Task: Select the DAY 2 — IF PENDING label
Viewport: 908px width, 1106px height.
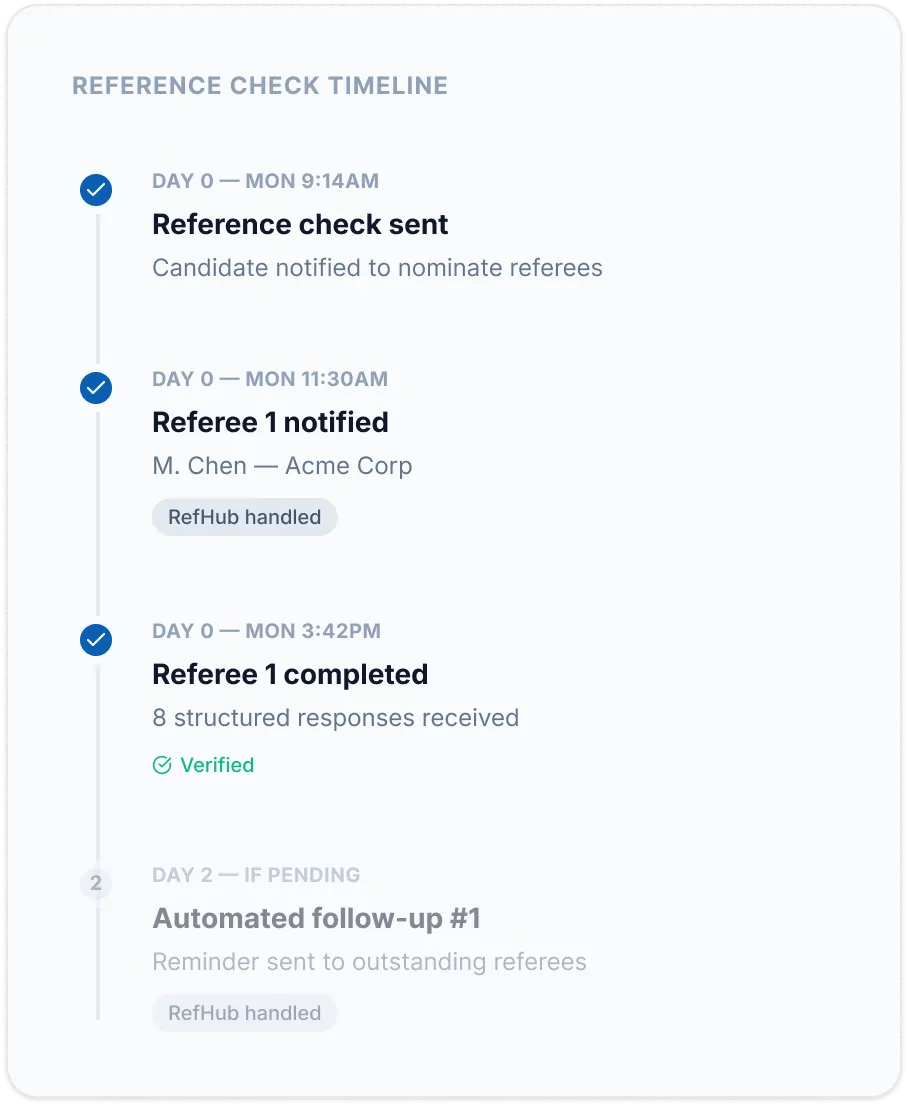Action: (x=256, y=875)
